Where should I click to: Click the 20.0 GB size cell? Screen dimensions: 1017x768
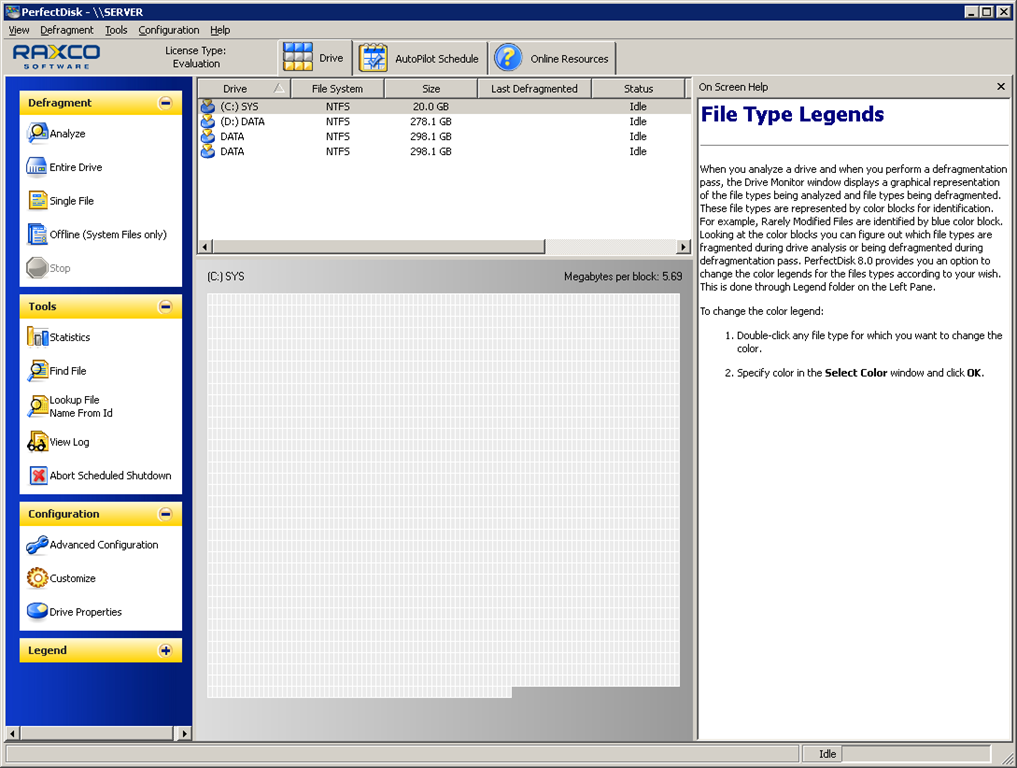pos(431,106)
